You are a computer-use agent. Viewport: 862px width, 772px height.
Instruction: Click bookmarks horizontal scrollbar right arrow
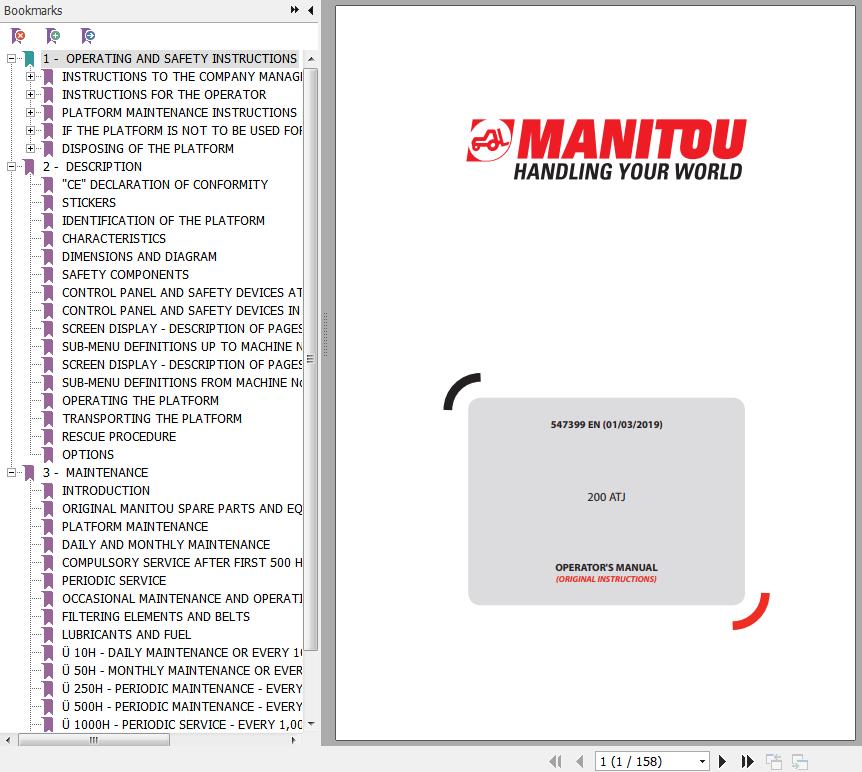click(x=294, y=740)
